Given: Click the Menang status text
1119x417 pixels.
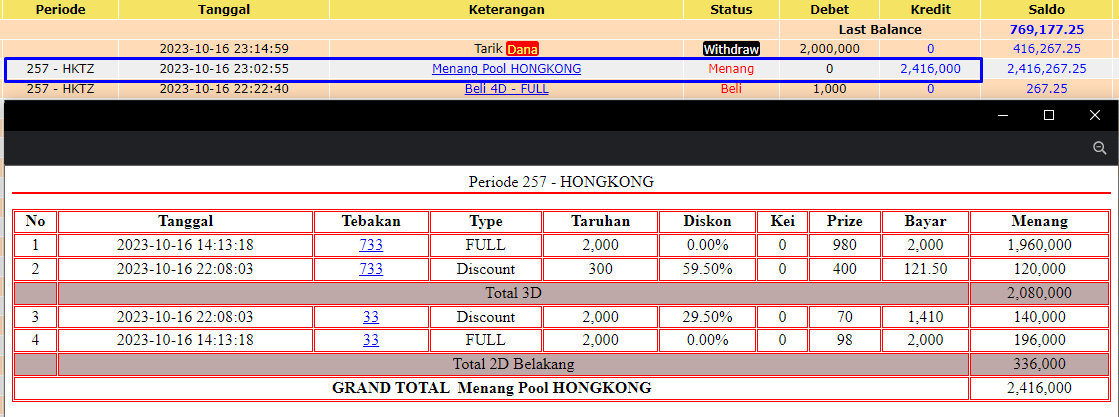Looking at the screenshot, I should coord(731,69).
